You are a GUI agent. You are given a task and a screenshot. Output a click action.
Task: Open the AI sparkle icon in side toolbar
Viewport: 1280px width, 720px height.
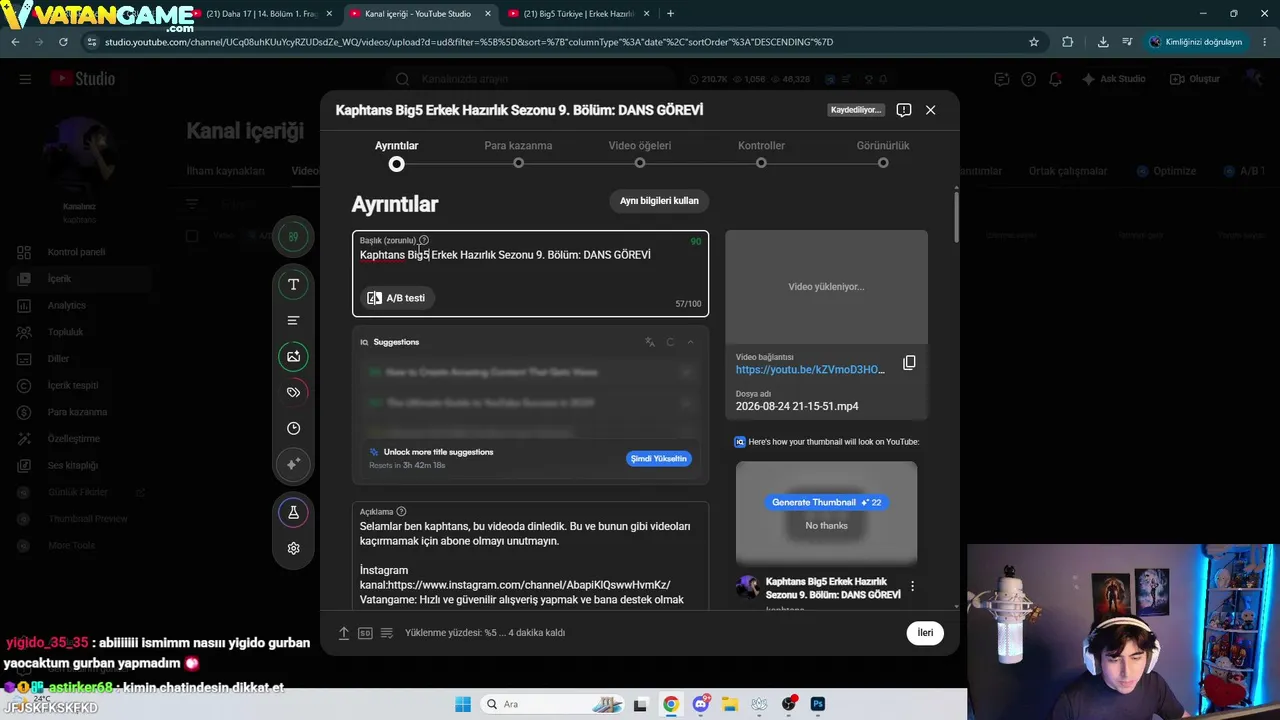pos(293,464)
